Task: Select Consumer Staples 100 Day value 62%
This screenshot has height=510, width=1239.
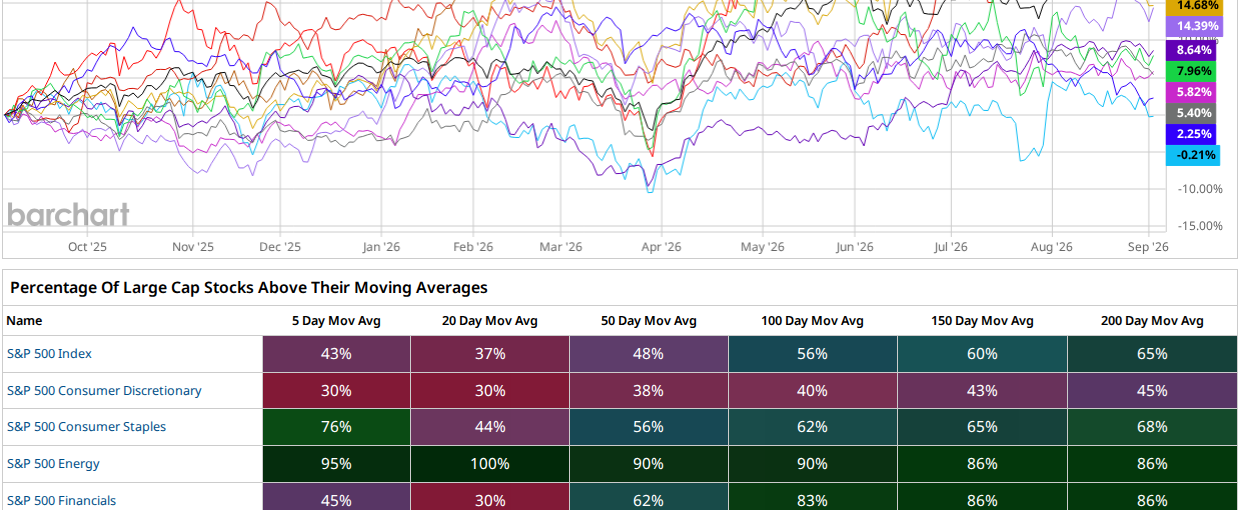Action: click(812, 427)
